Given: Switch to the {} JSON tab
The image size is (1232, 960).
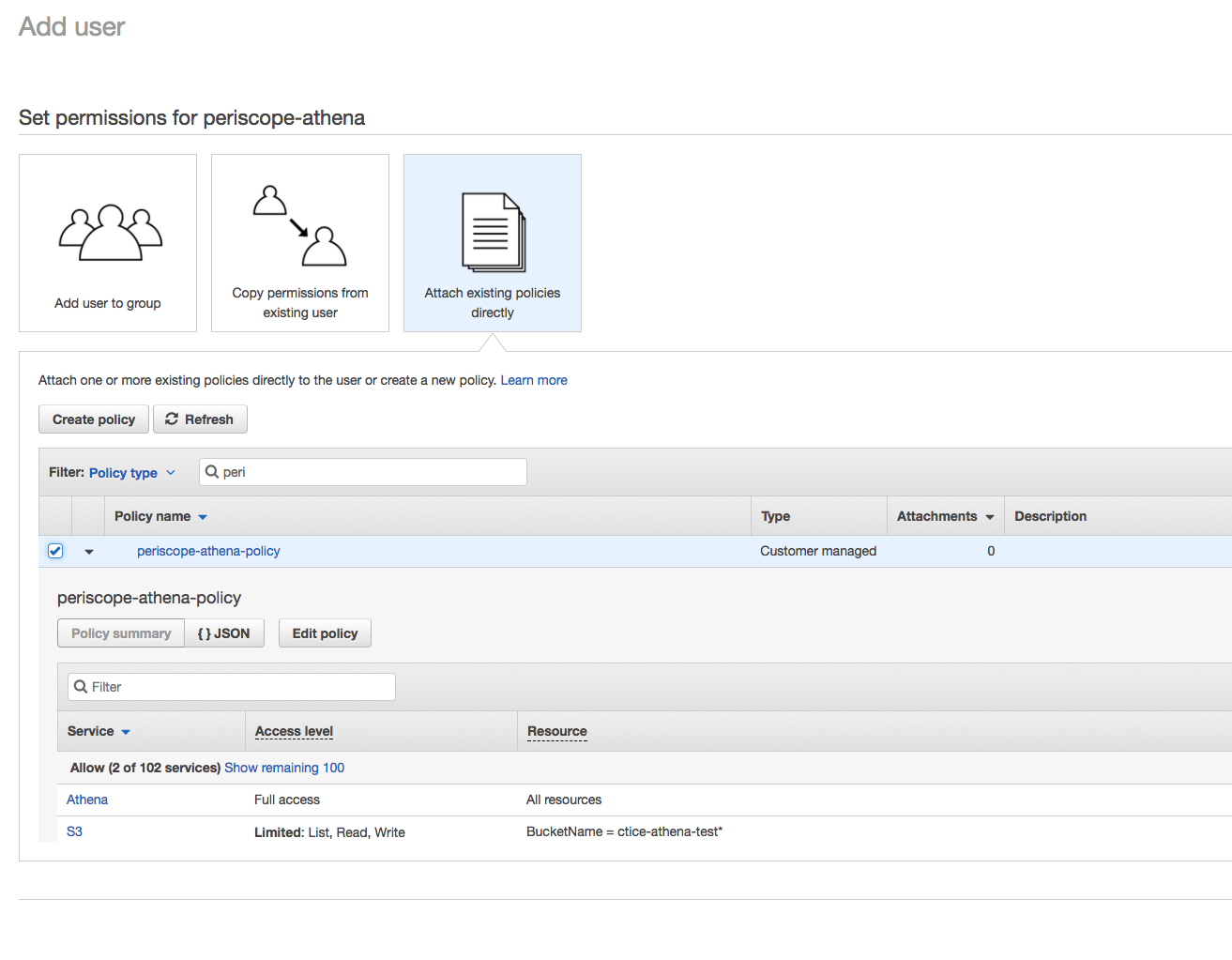Looking at the screenshot, I should [x=224, y=633].
